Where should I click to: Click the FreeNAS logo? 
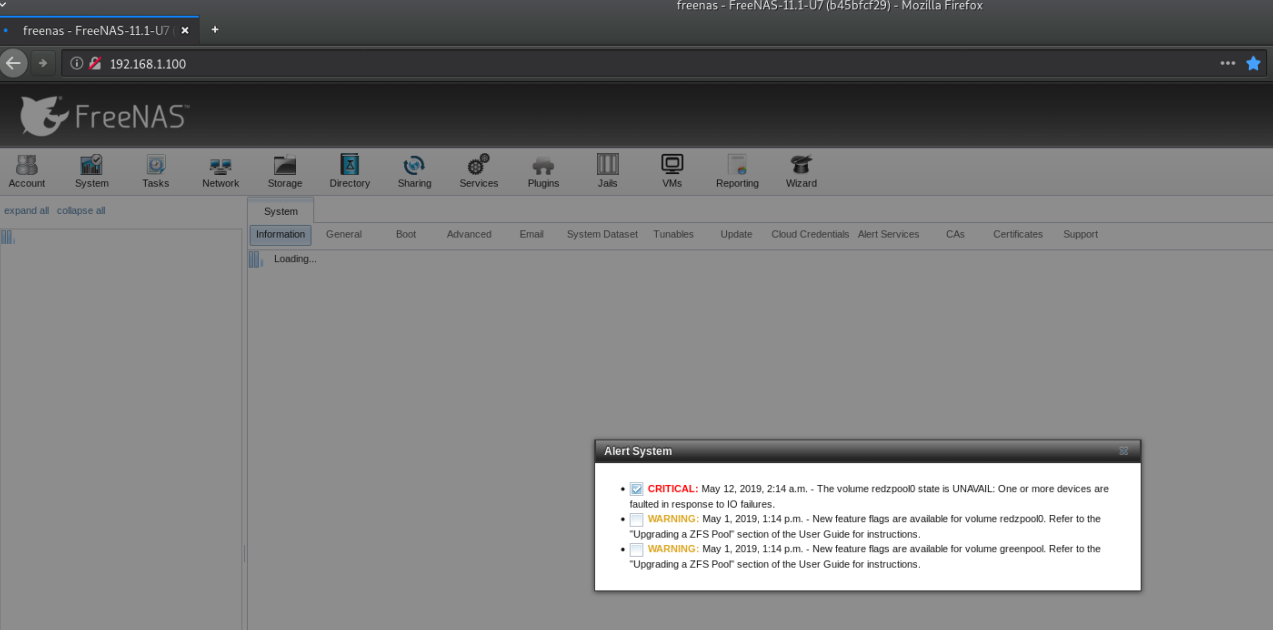[104, 116]
